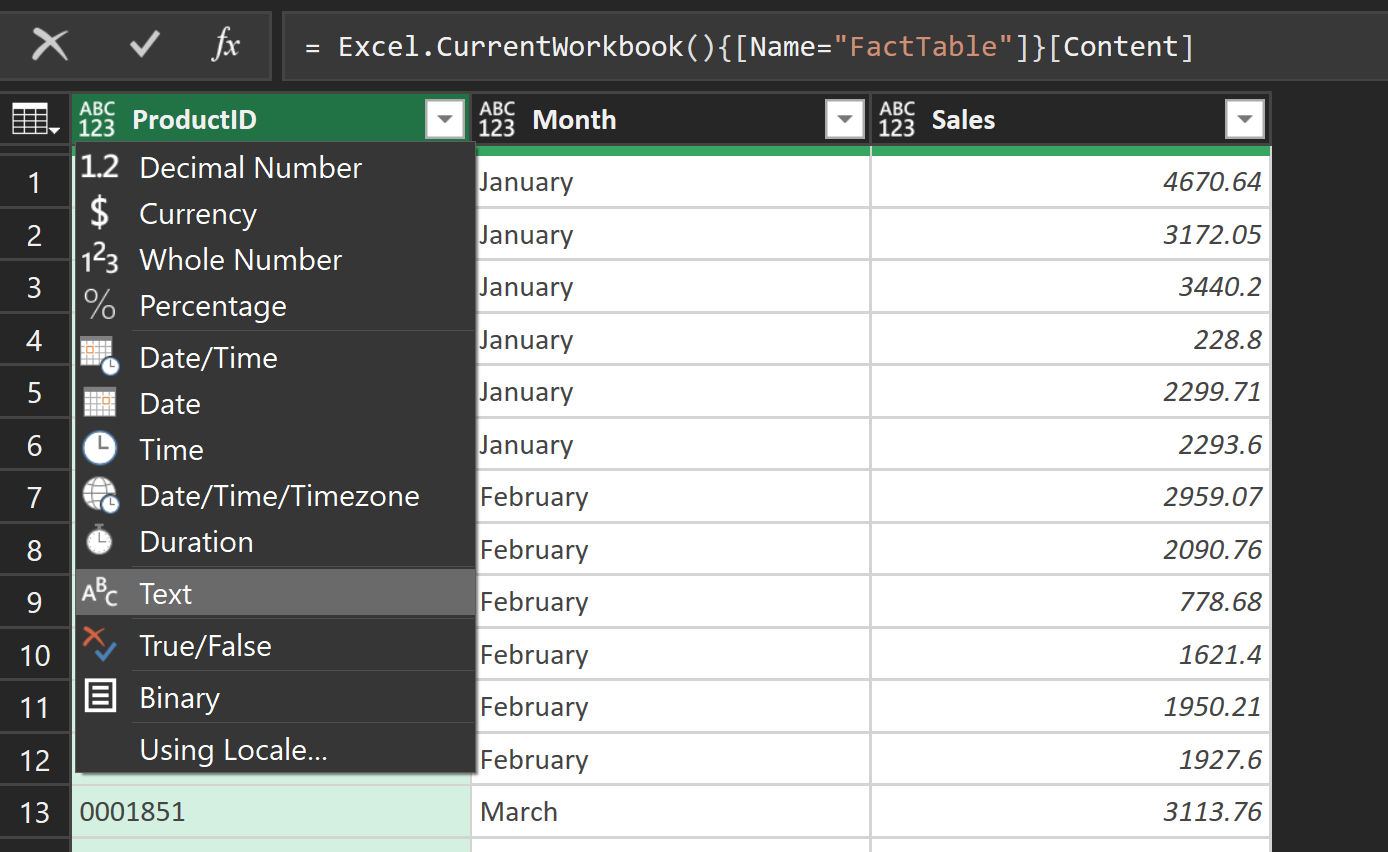Click Sales column data type icon
This screenshot has width=1388, height=852.
pyautogui.click(x=897, y=120)
